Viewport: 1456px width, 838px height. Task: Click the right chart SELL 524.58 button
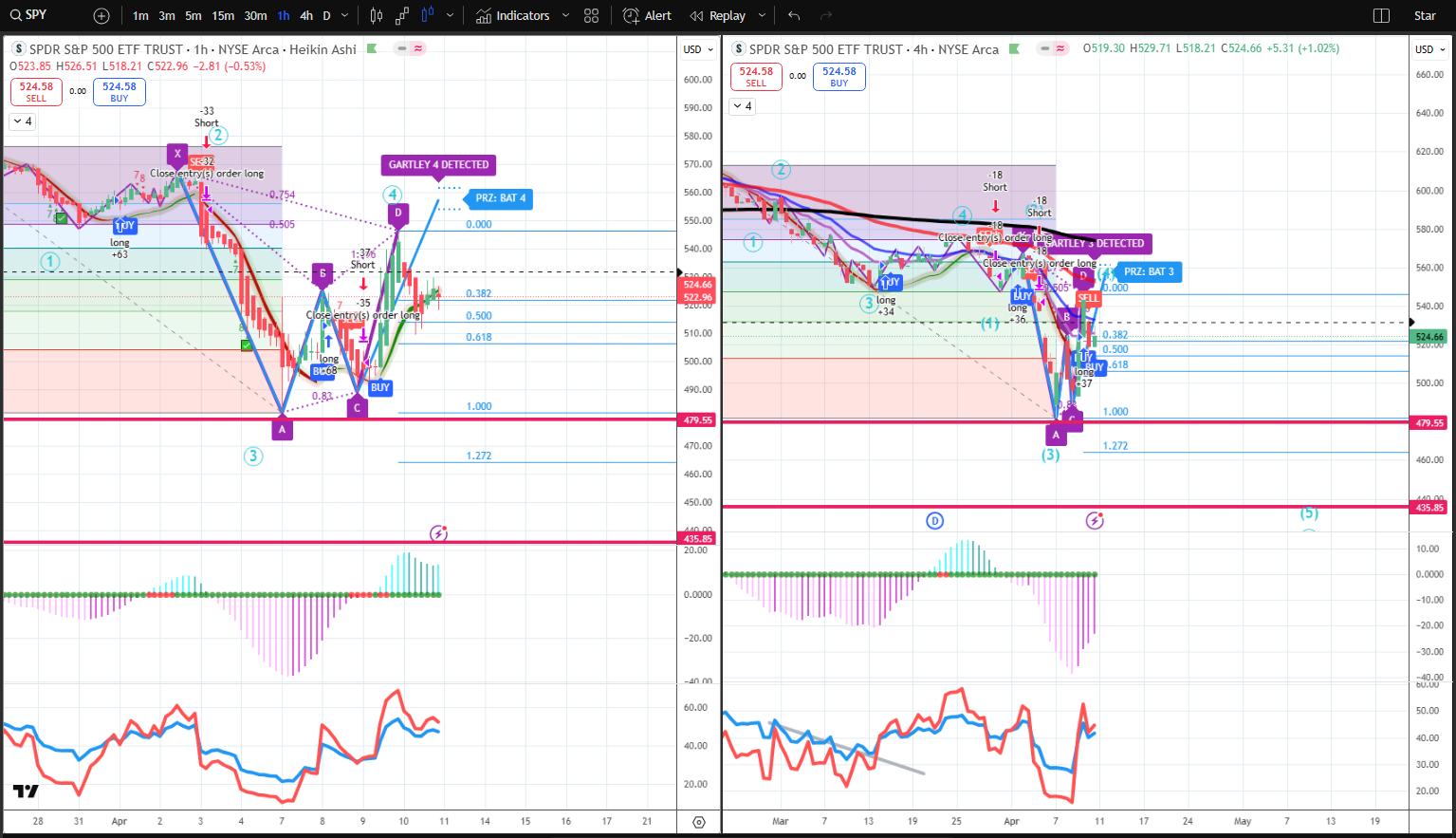(x=756, y=76)
